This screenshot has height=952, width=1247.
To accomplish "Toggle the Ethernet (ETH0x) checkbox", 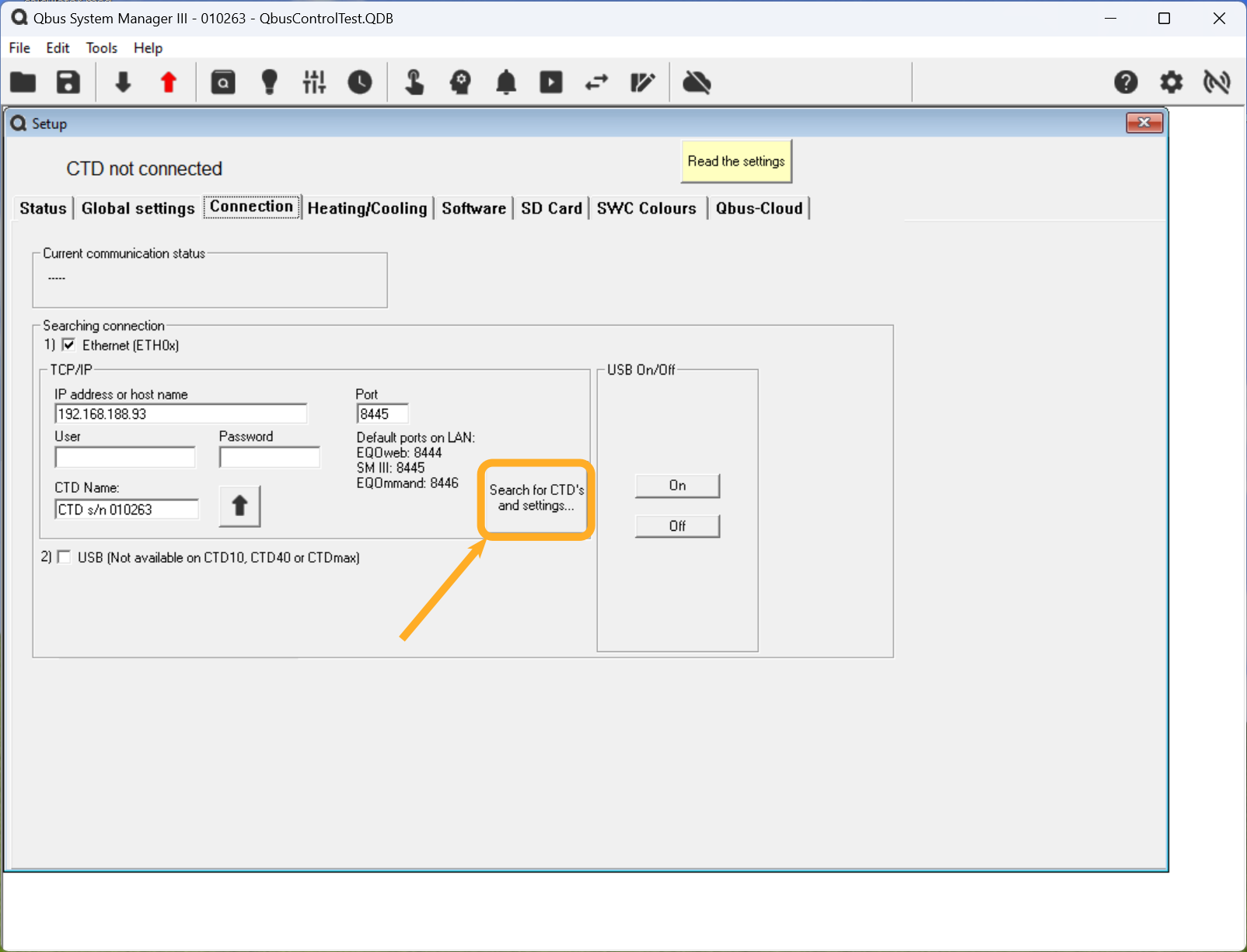I will point(68,345).
